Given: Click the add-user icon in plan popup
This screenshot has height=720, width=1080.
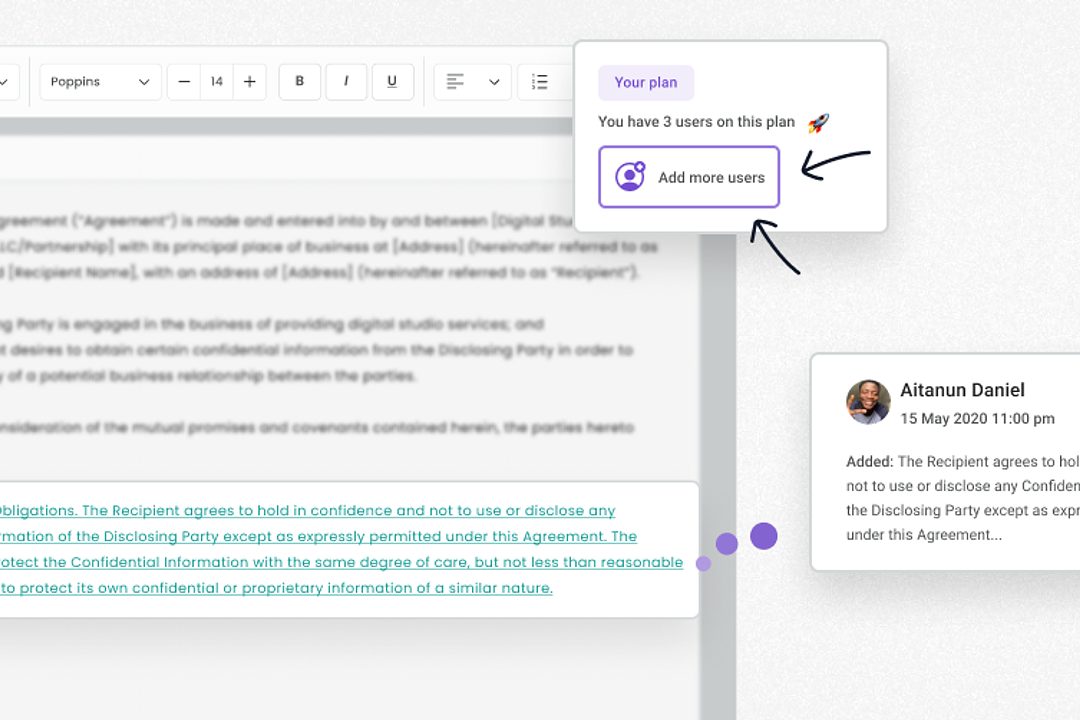Looking at the screenshot, I should (x=630, y=177).
